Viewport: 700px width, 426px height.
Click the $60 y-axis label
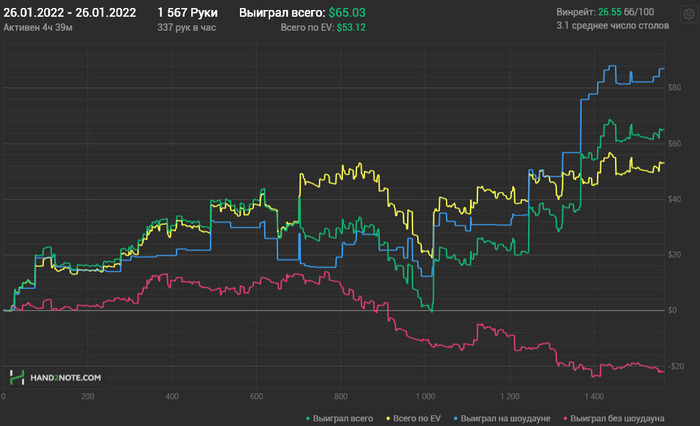(675, 143)
